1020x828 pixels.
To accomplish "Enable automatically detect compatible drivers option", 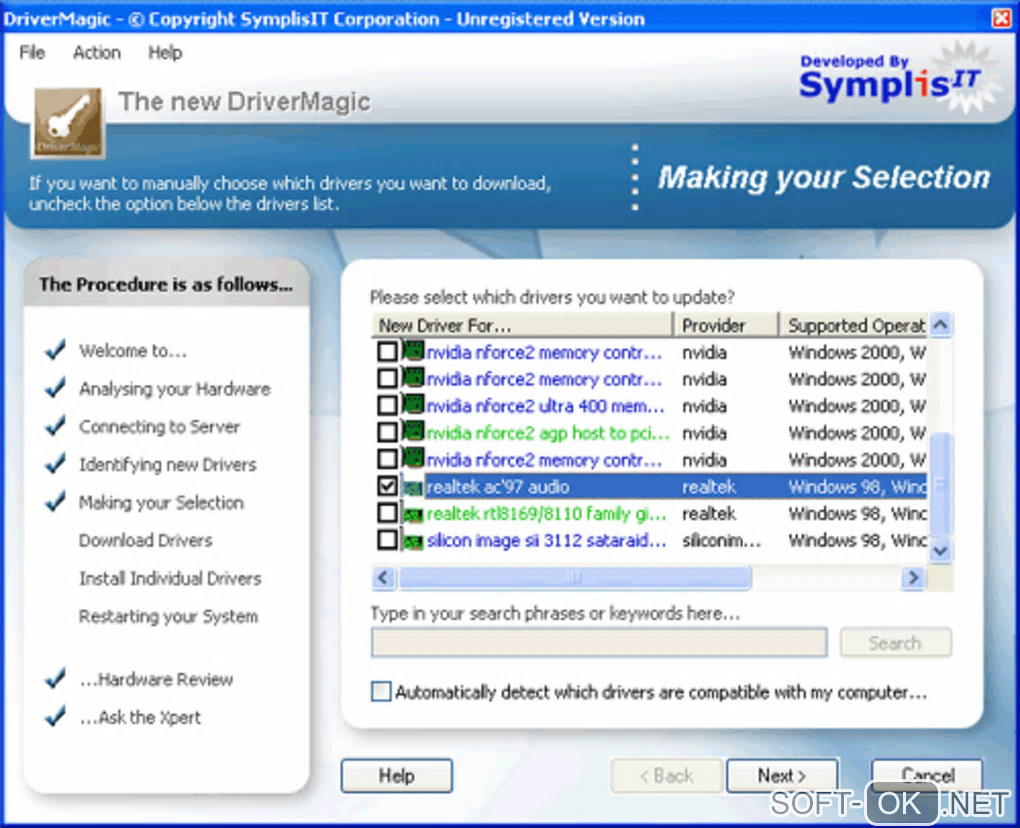I will click(381, 691).
